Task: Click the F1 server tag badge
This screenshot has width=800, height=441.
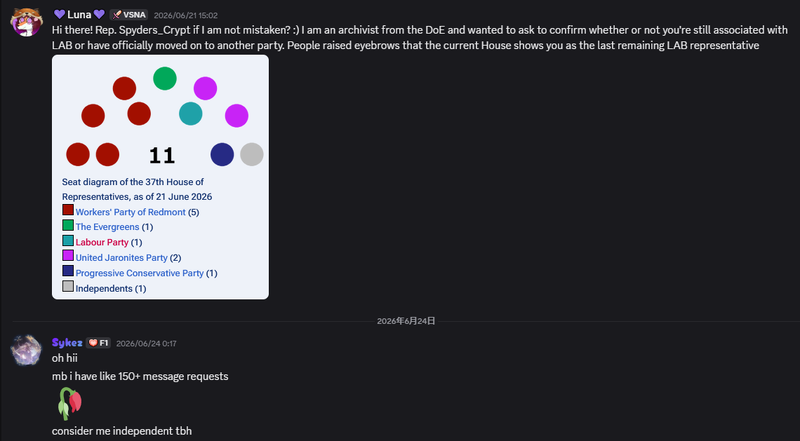Action: point(98,343)
